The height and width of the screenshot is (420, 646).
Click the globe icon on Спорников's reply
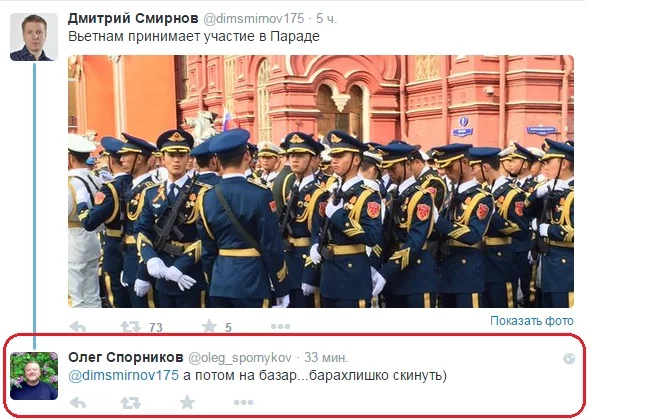[x=569, y=359]
